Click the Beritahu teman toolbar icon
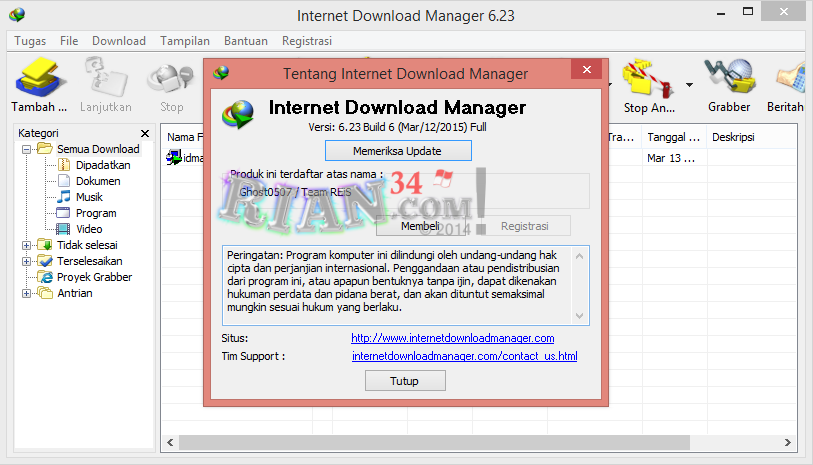 (x=790, y=78)
